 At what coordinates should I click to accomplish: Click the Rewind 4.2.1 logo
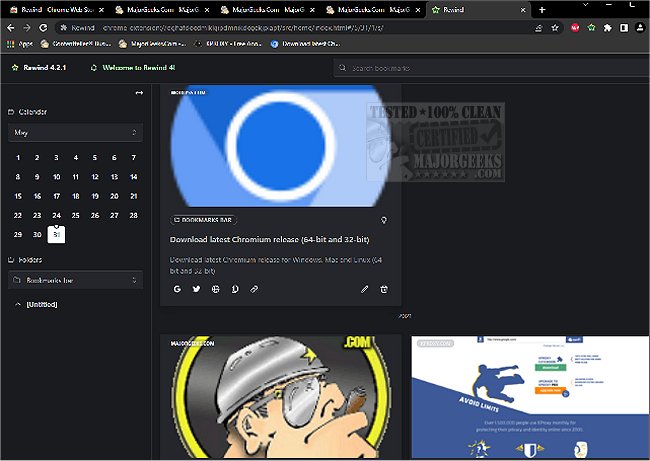coord(39,68)
